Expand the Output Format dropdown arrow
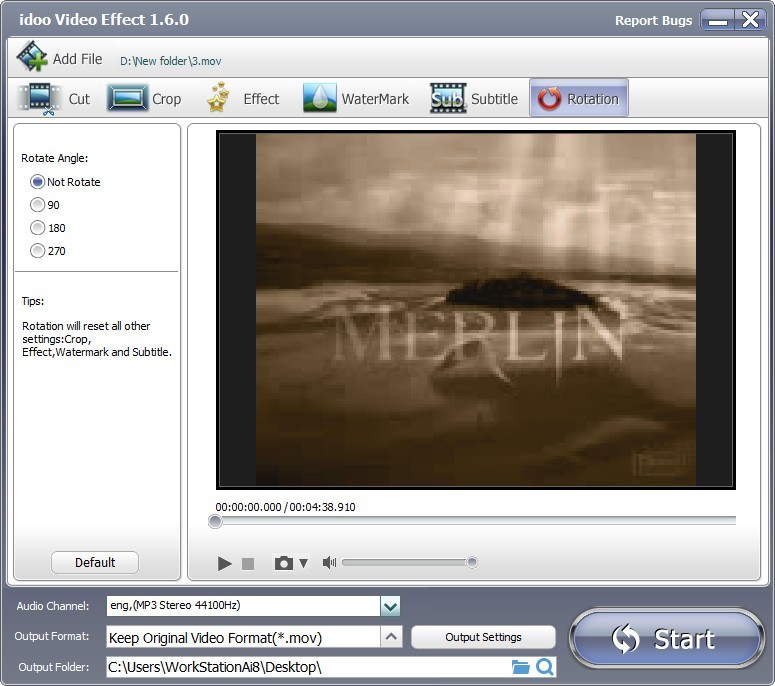The width and height of the screenshot is (775, 686). pos(391,637)
